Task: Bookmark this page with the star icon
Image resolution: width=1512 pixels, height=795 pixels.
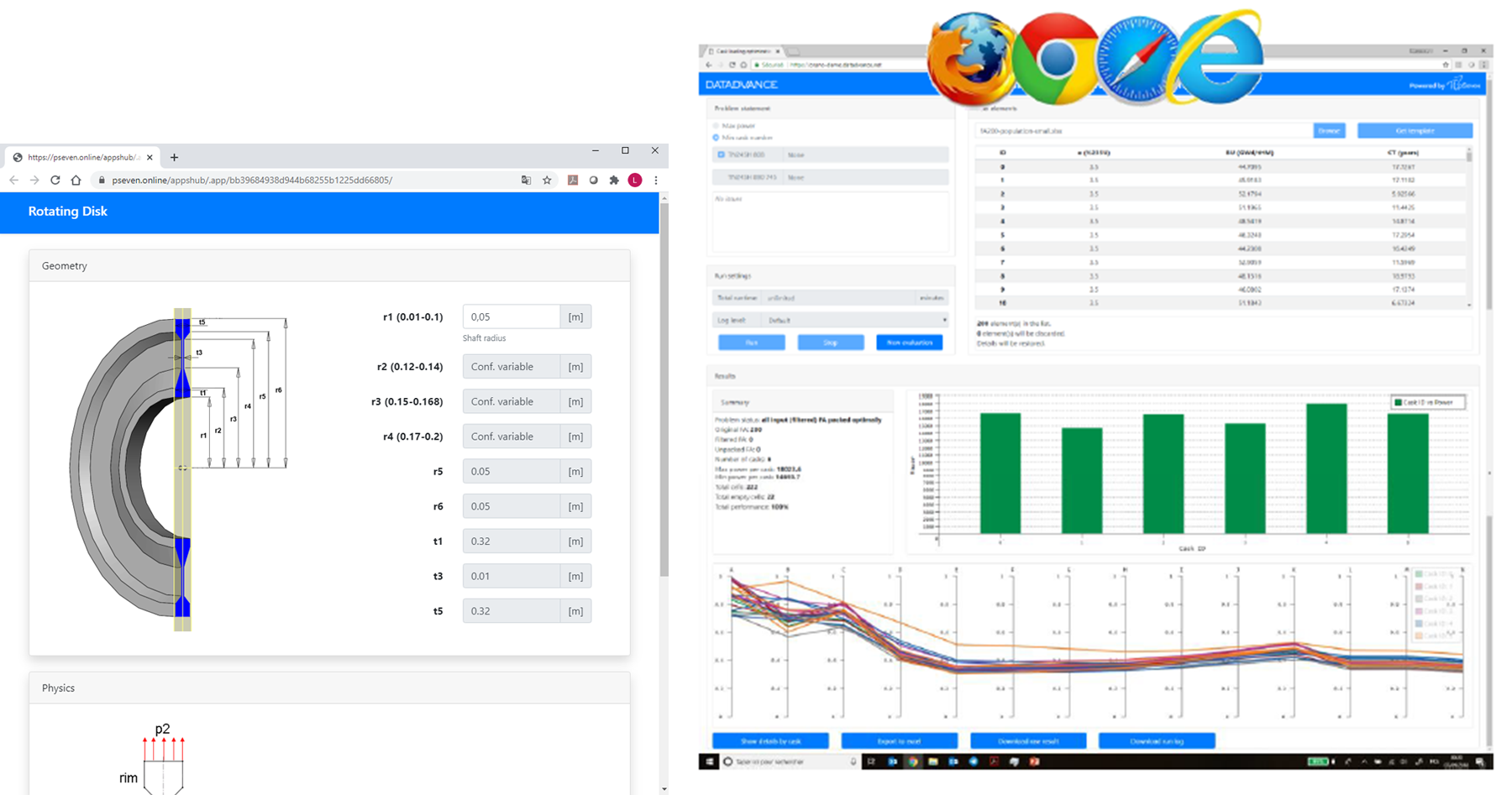Action: pyautogui.click(x=547, y=180)
